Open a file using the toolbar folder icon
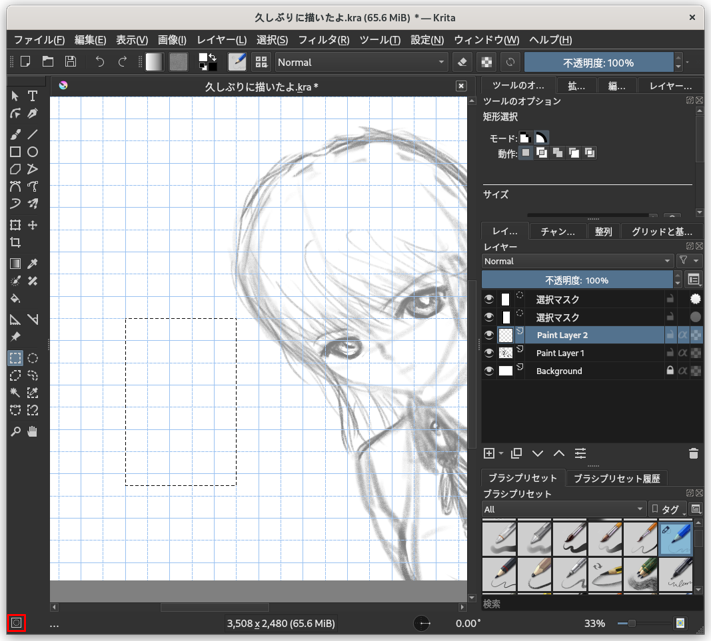Image resolution: width=711 pixels, height=641 pixels. pos(48,62)
